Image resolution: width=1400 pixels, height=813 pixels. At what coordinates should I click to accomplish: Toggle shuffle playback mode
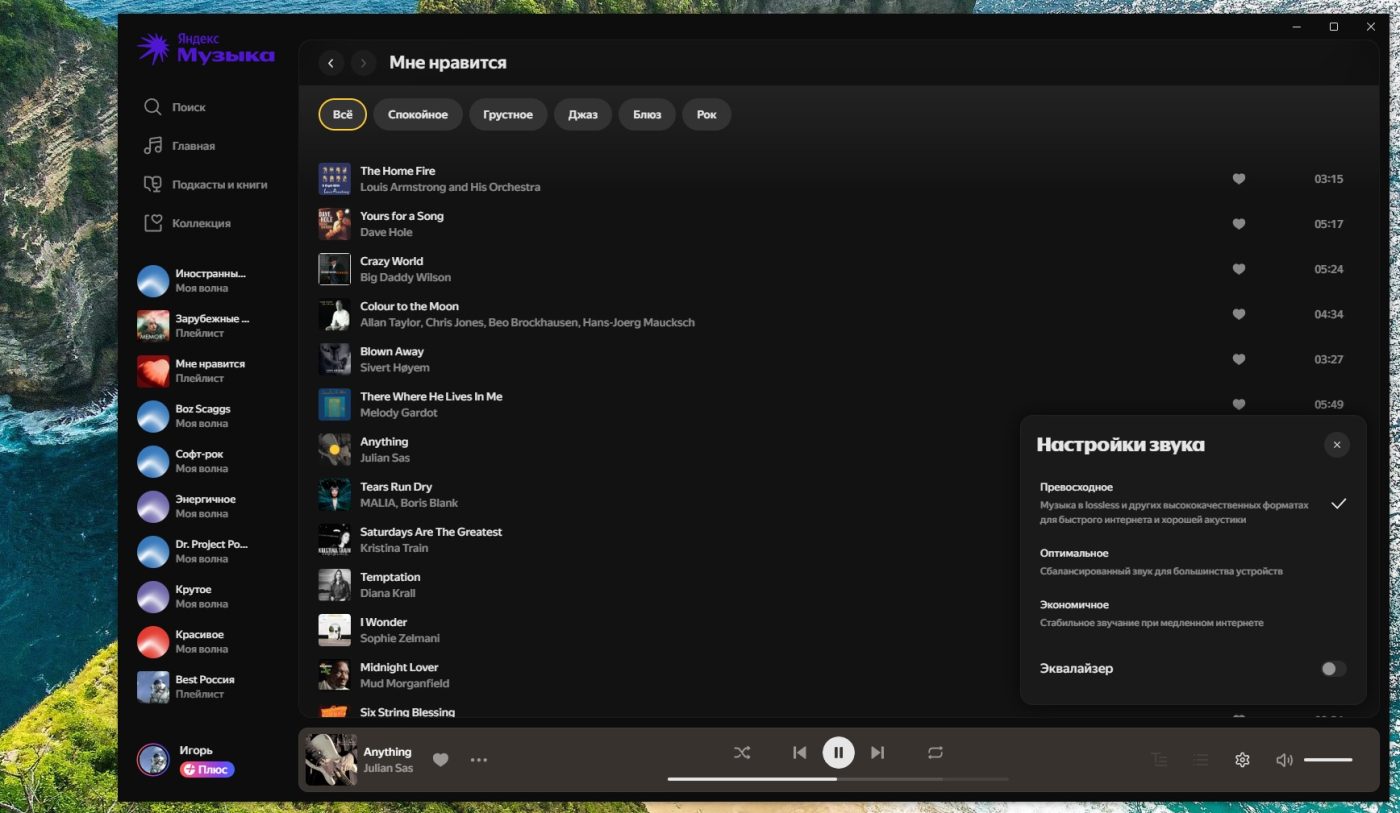click(742, 753)
